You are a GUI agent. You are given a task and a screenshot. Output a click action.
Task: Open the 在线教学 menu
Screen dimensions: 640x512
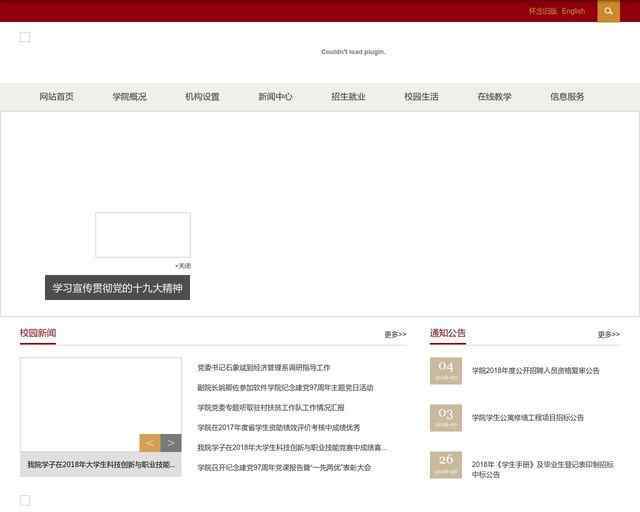(494, 97)
